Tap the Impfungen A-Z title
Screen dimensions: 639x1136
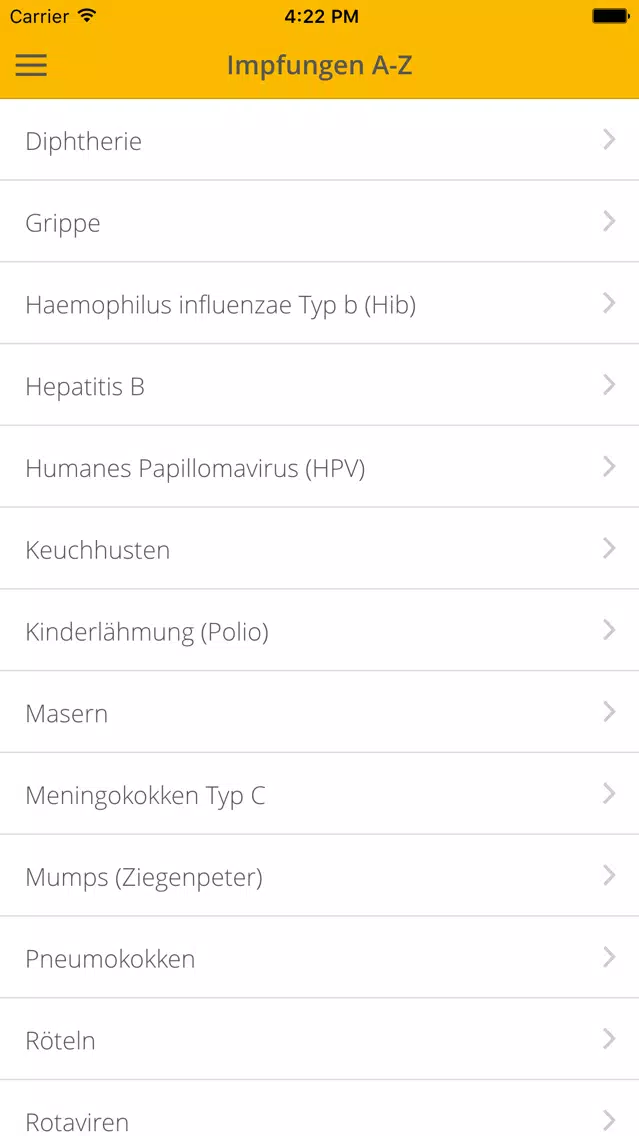pyautogui.click(x=319, y=65)
